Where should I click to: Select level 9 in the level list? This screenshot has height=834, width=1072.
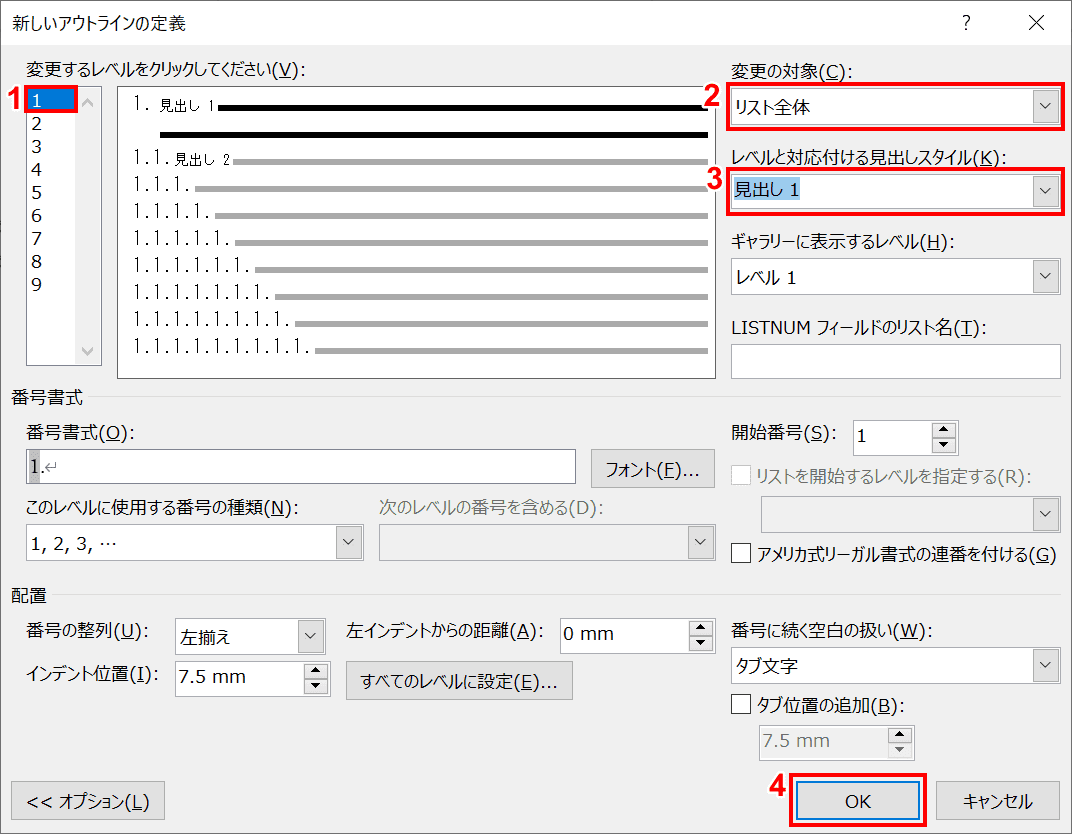click(51, 284)
